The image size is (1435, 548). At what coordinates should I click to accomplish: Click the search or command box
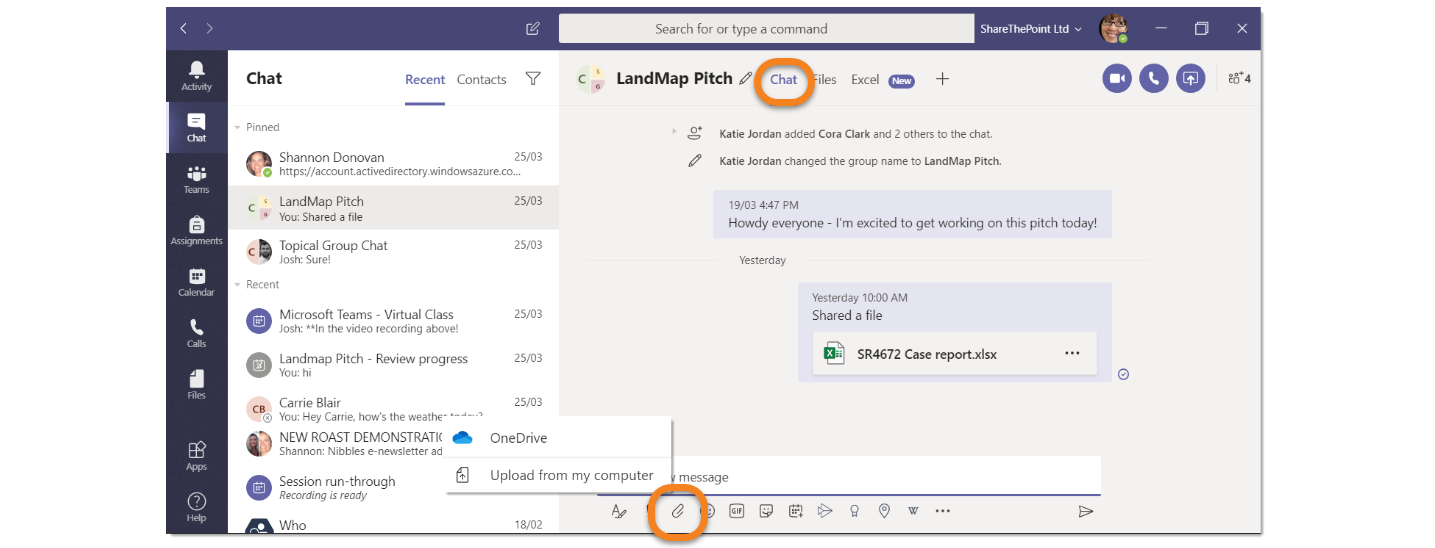coord(766,29)
